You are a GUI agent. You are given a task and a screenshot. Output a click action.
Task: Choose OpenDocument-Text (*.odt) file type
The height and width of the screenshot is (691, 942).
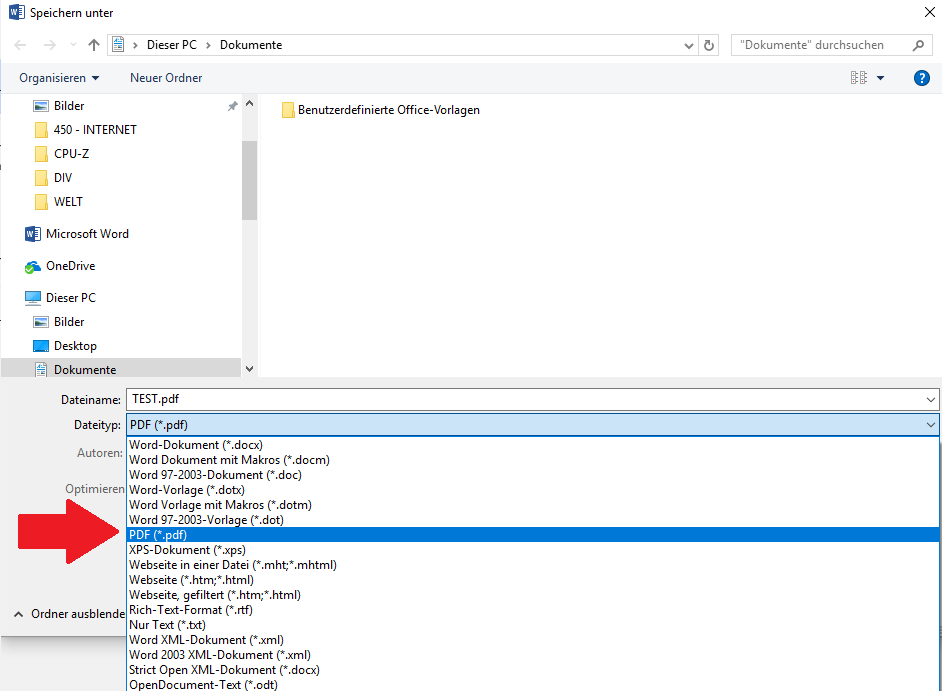point(532,684)
